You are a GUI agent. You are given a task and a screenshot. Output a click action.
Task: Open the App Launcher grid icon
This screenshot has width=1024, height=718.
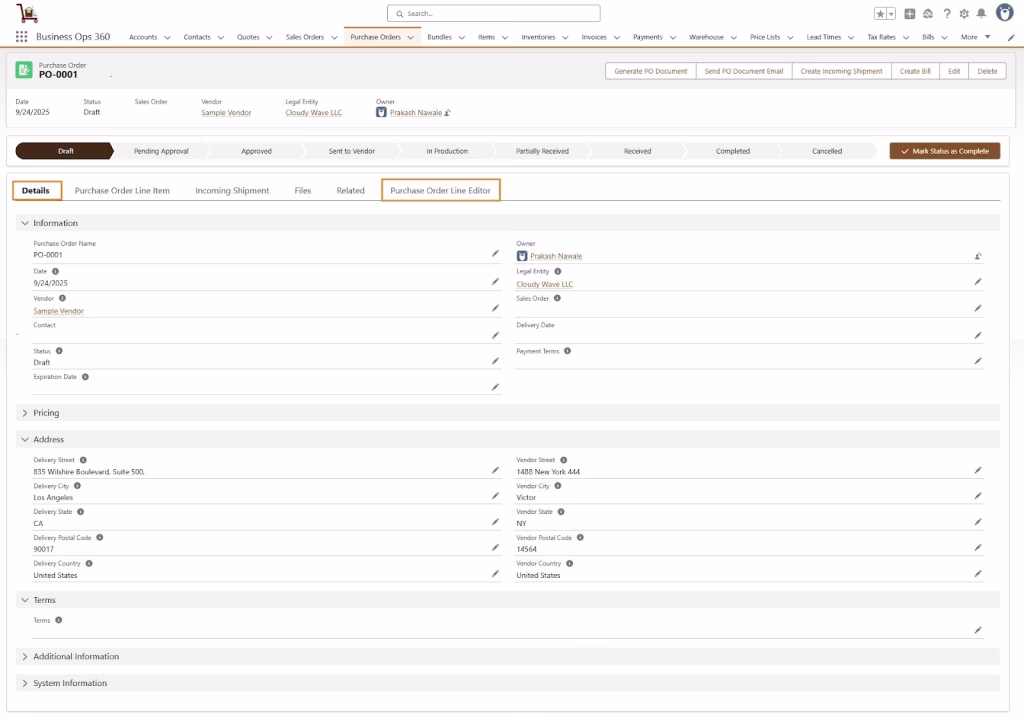(x=21, y=37)
